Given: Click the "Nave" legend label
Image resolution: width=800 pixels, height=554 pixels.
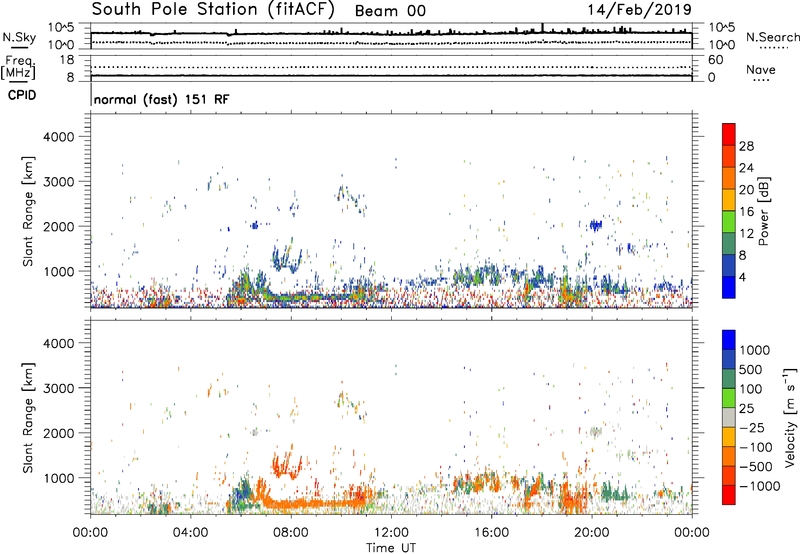Looking at the screenshot, I should point(761,70).
